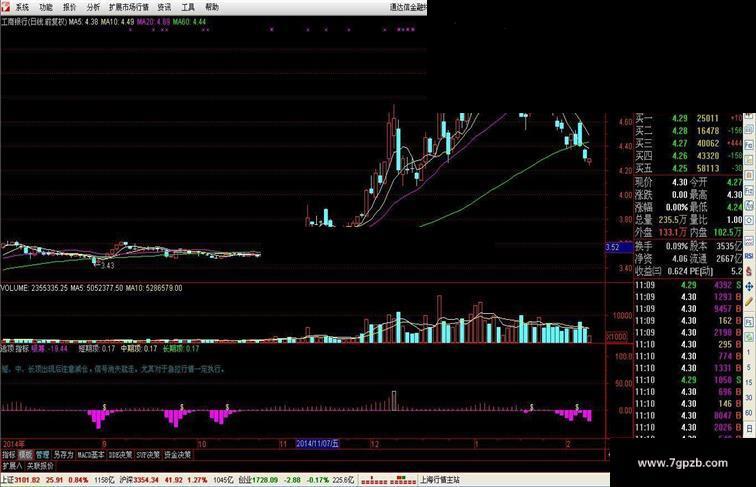Open the 帮助 menu

(x=212, y=7)
